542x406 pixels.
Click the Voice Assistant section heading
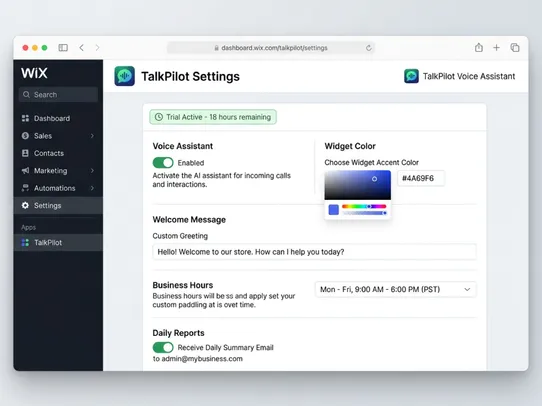point(183,146)
